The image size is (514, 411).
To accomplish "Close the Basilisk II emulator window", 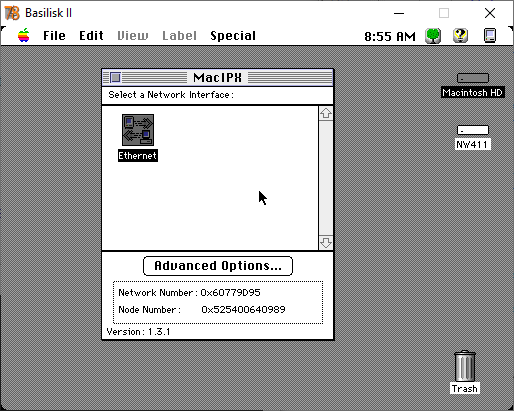I will (x=490, y=13).
